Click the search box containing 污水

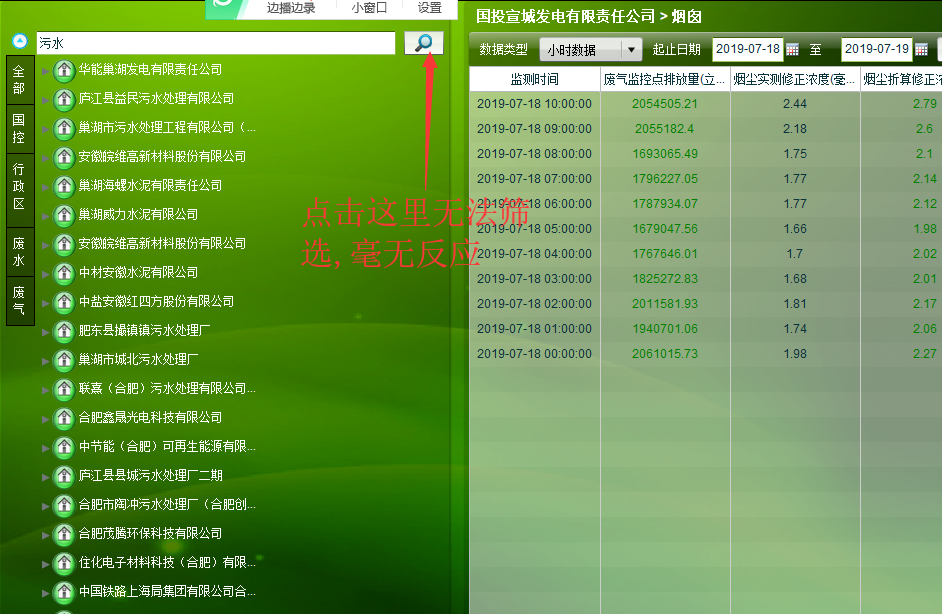(x=216, y=43)
